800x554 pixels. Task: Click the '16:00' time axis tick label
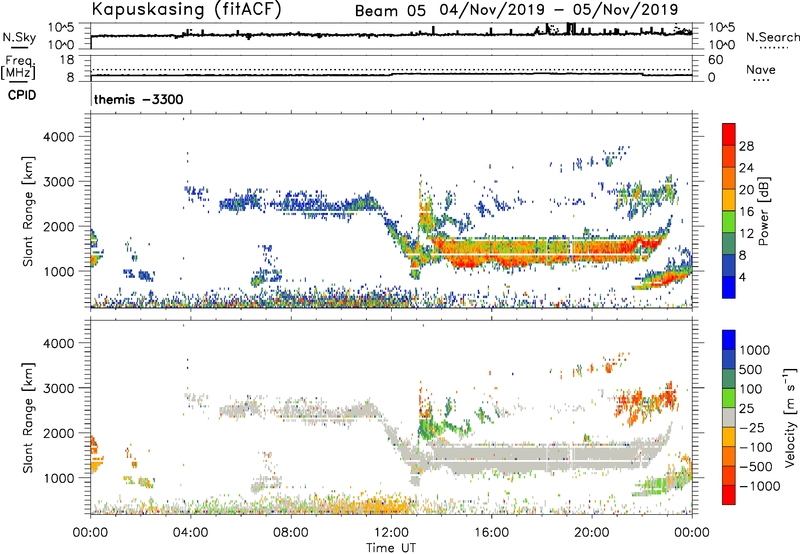(x=491, y=533)
